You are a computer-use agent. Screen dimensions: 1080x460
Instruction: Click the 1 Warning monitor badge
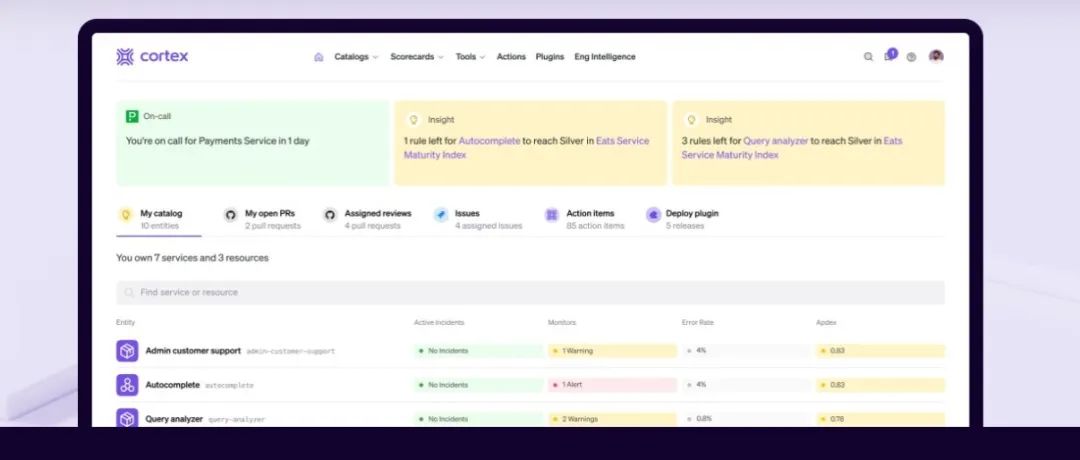pyautogui.click(x=612, y=351)
